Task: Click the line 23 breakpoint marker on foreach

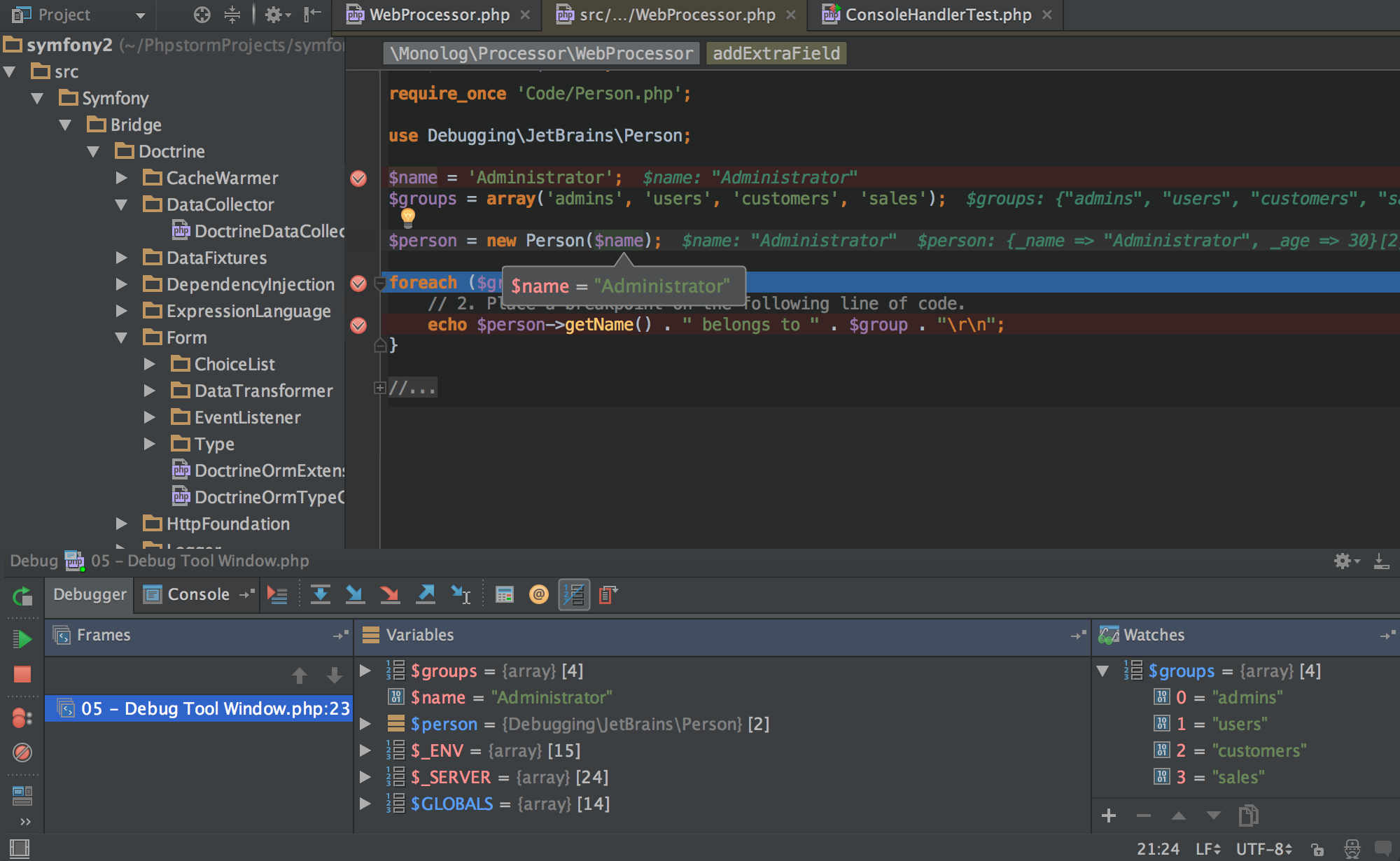Action: (x=358, y=283)
